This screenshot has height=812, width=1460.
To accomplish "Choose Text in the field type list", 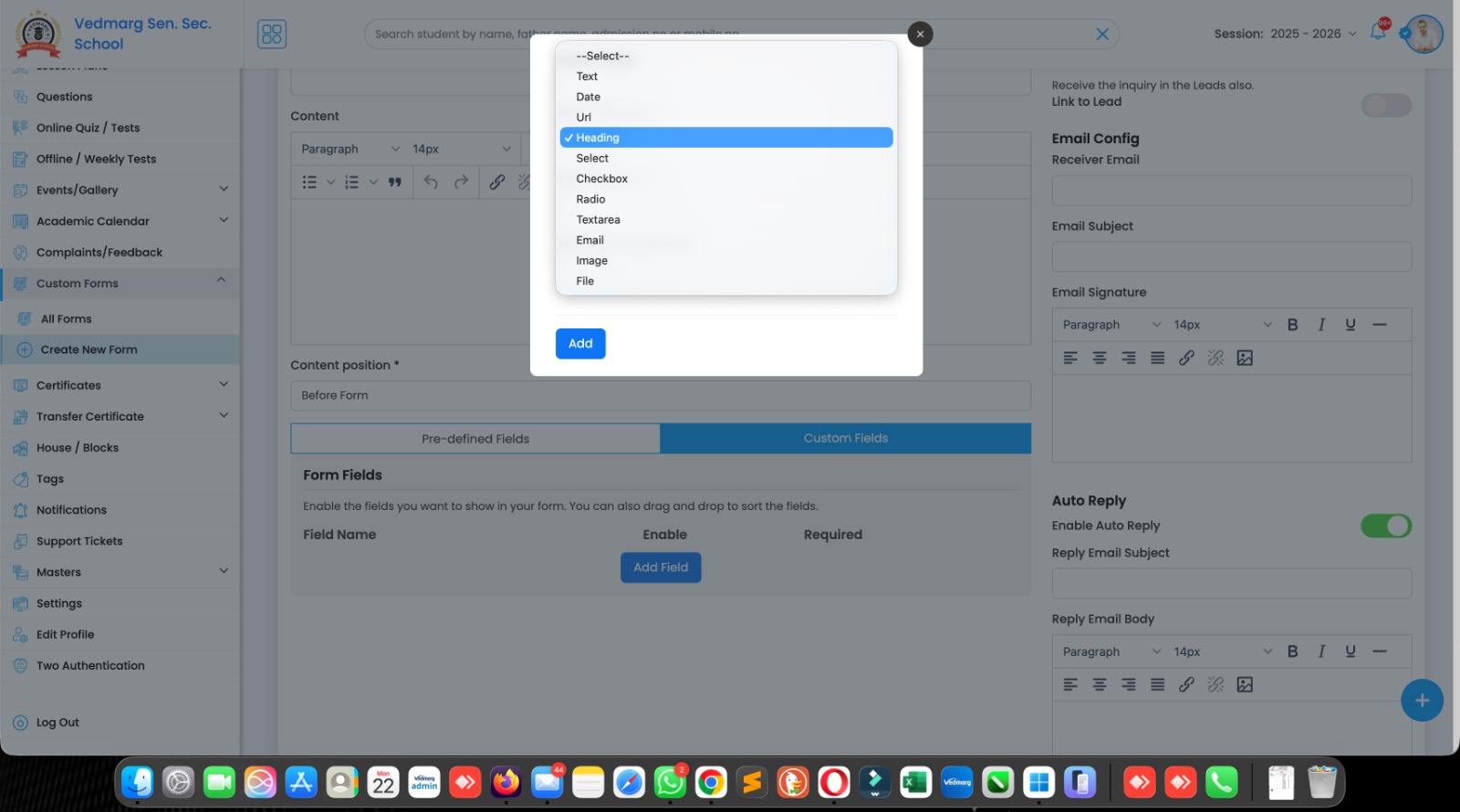I will pyautogui.click(x=725, y=77).
